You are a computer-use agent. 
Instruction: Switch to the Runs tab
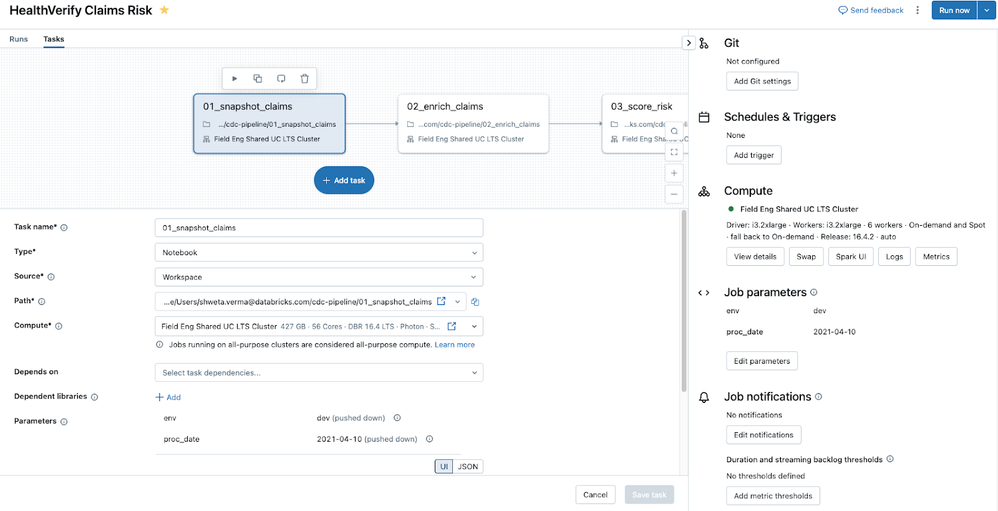pos(18,39)
